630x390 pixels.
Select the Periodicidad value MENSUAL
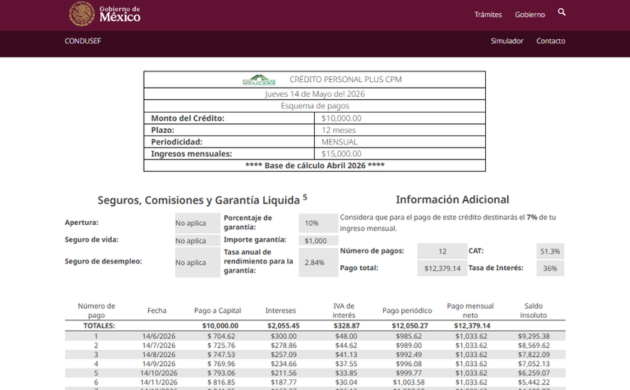pos(339,142)
